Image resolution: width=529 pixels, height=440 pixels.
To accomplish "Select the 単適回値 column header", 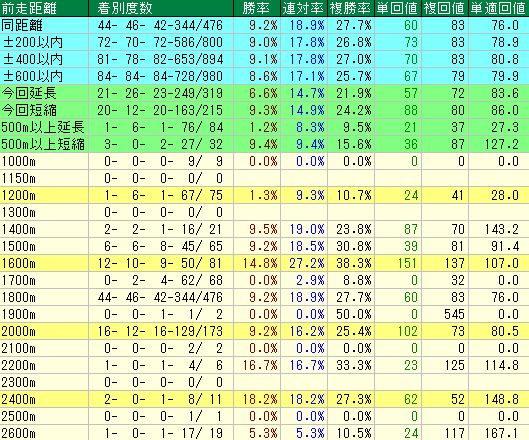I will coord(499,8).
